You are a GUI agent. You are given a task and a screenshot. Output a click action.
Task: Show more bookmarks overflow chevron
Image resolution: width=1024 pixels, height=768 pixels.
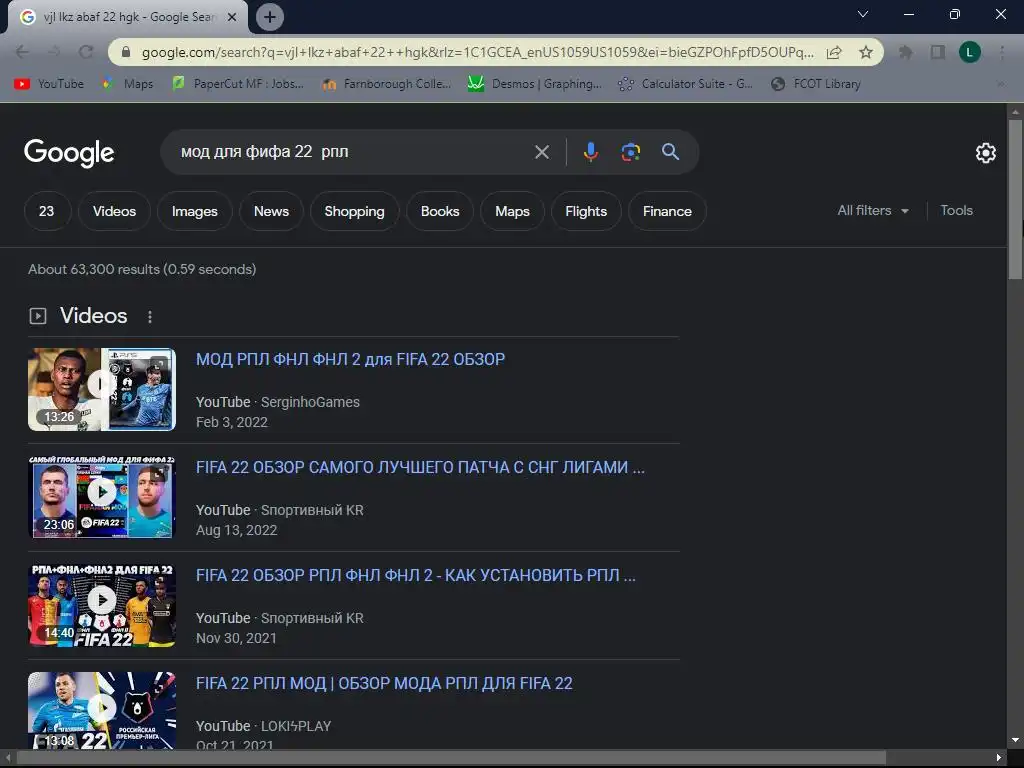click(x=1000, y=84)
